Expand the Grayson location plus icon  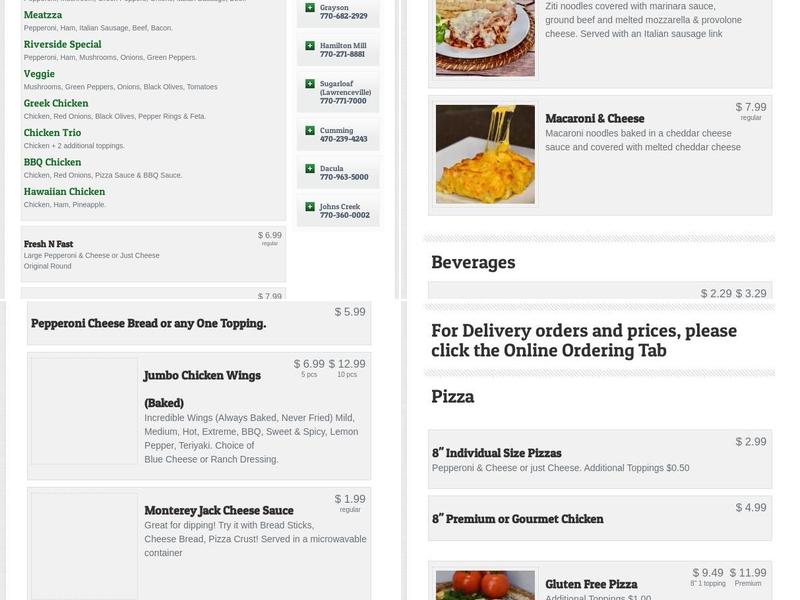310,8
